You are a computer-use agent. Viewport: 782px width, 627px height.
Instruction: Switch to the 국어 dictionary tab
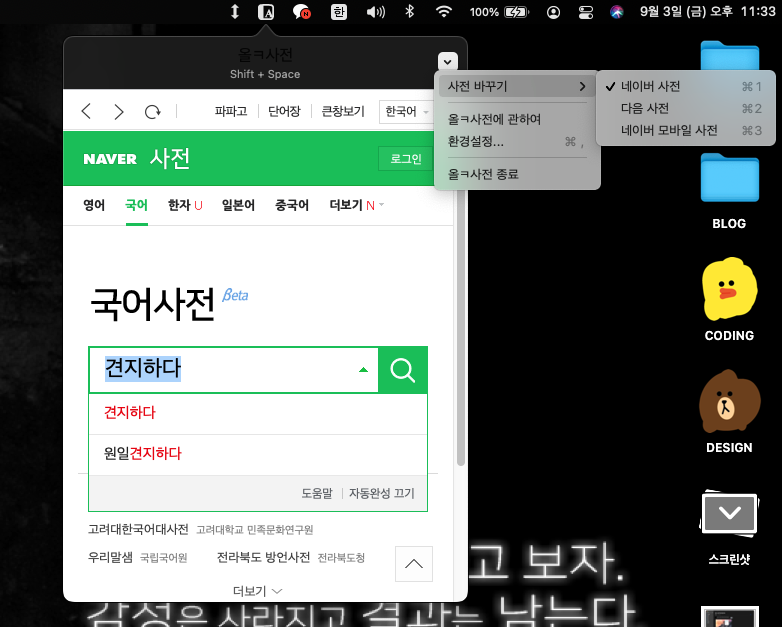[136, 205]
